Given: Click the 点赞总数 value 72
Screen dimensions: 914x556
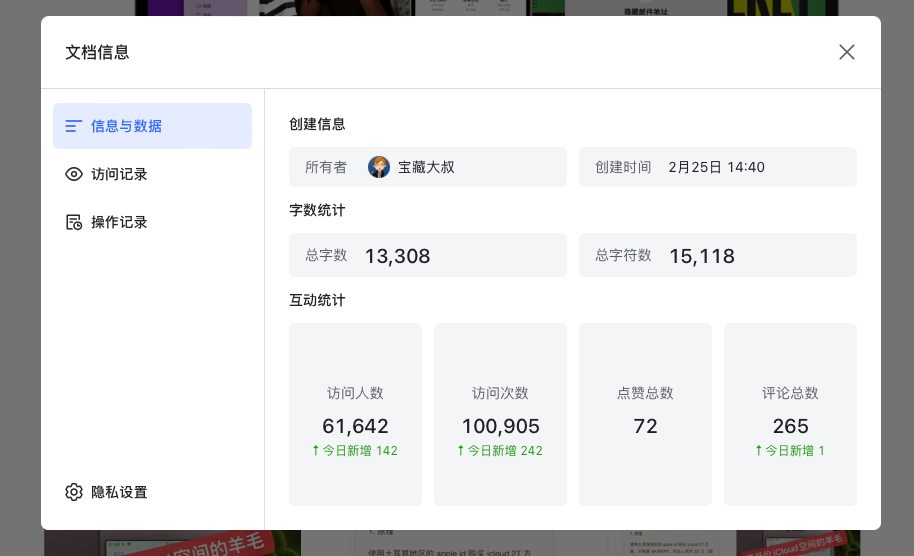Looking at the screenshot, I should [645, 426].
